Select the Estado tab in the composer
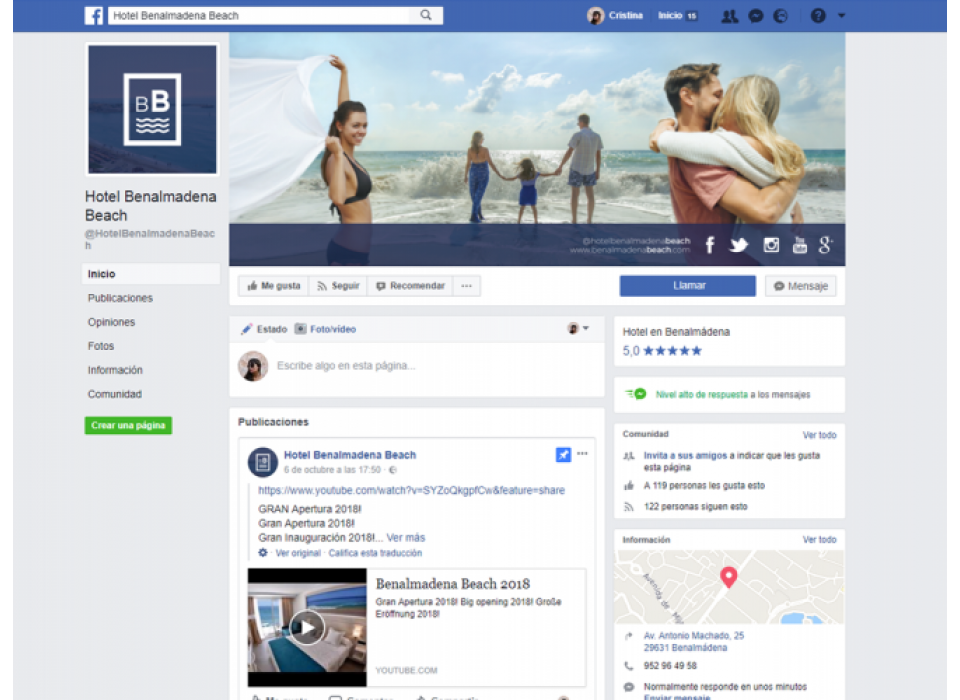The width and height of the screenshot is (960, 700). tap(264, 329)
